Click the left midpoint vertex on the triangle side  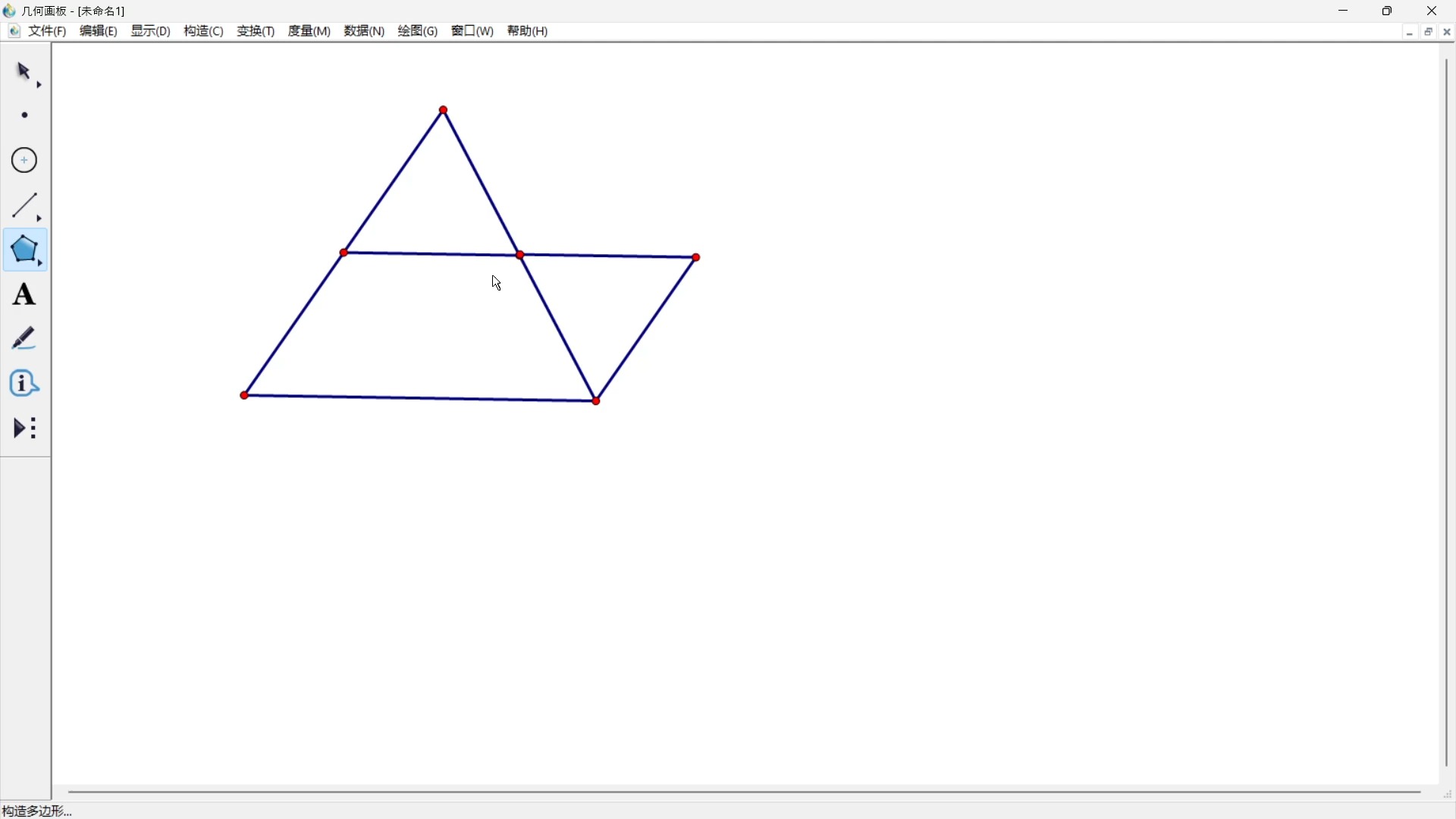(x=345, y=253)
